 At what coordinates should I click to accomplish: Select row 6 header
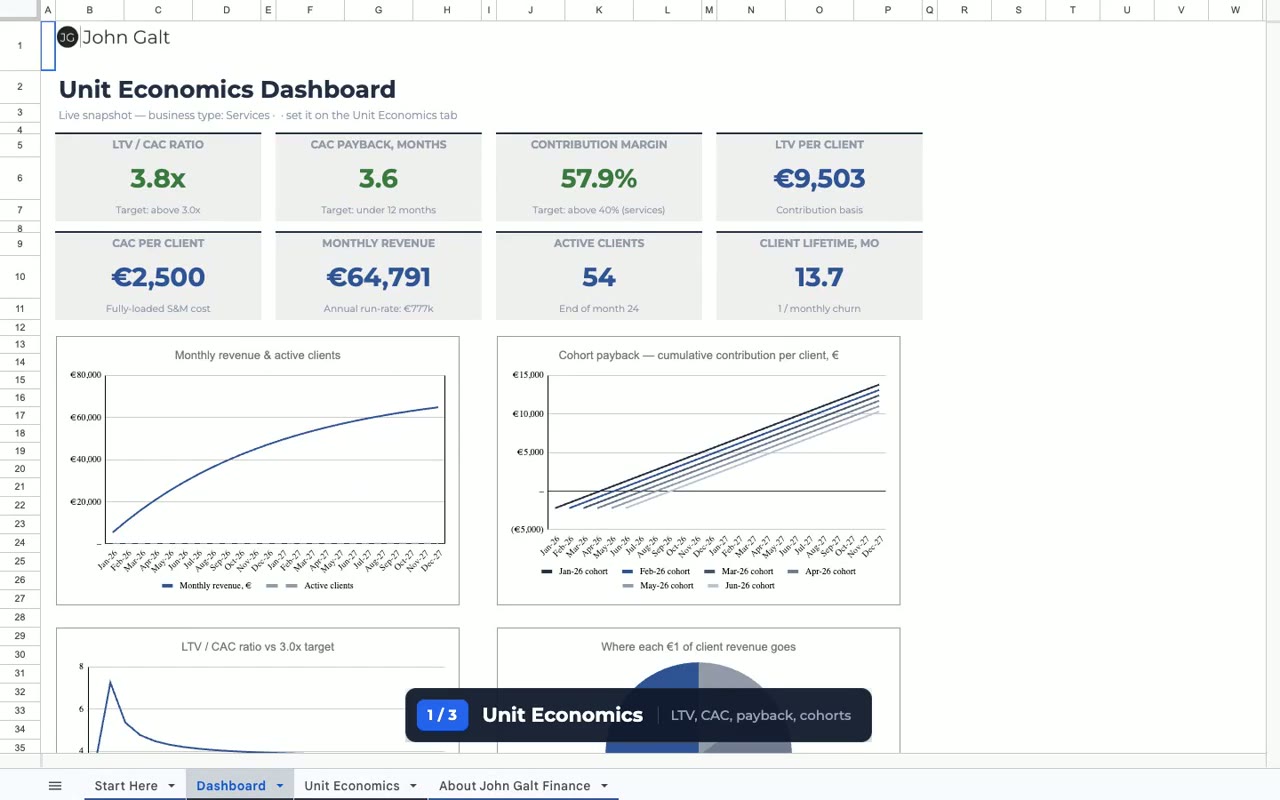point(20,178)
